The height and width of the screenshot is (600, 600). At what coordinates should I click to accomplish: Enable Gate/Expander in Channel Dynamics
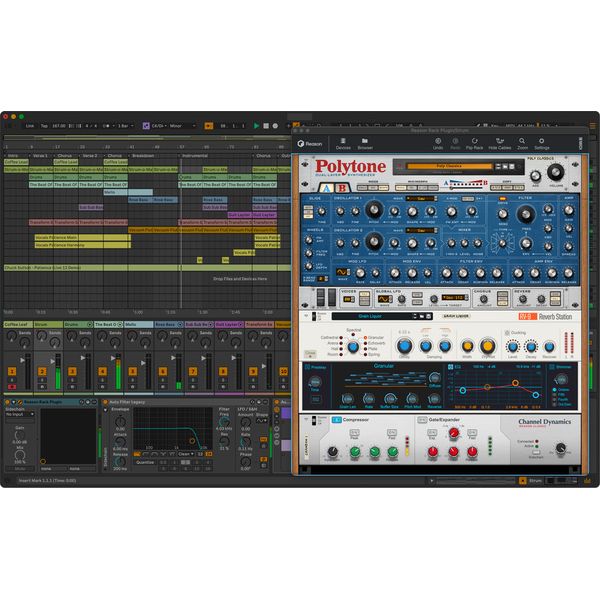[x=422, y=420]
